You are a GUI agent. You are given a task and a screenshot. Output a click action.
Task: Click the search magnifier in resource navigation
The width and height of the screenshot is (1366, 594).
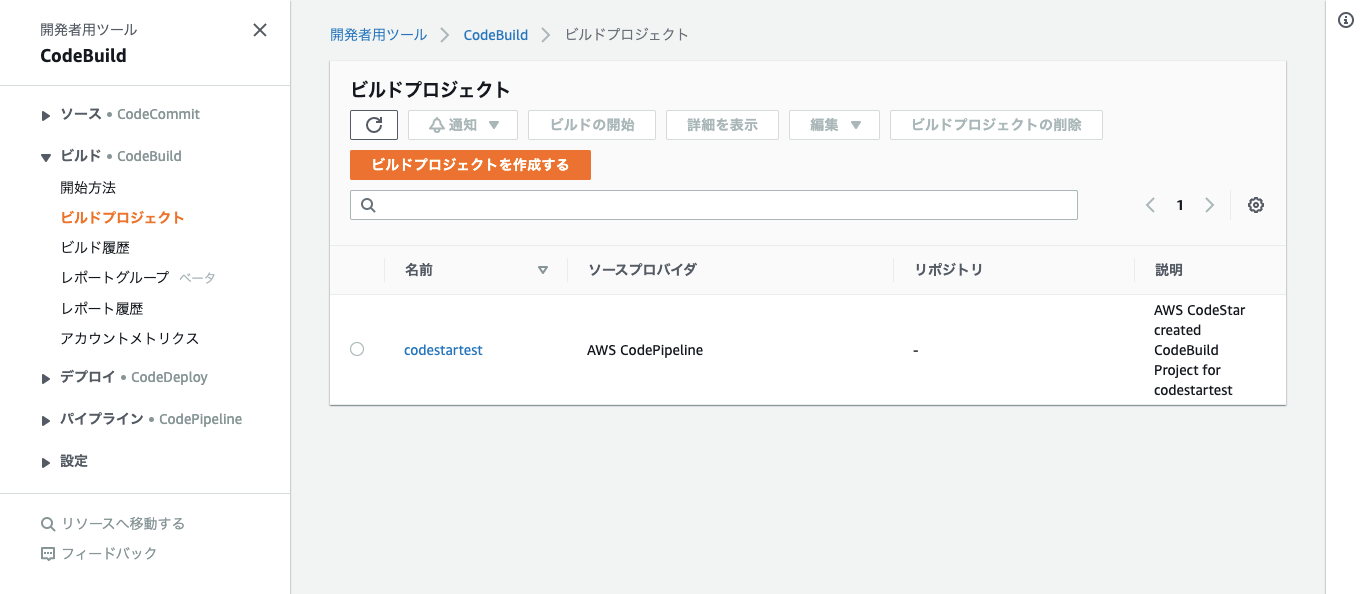tap(47, 524)
